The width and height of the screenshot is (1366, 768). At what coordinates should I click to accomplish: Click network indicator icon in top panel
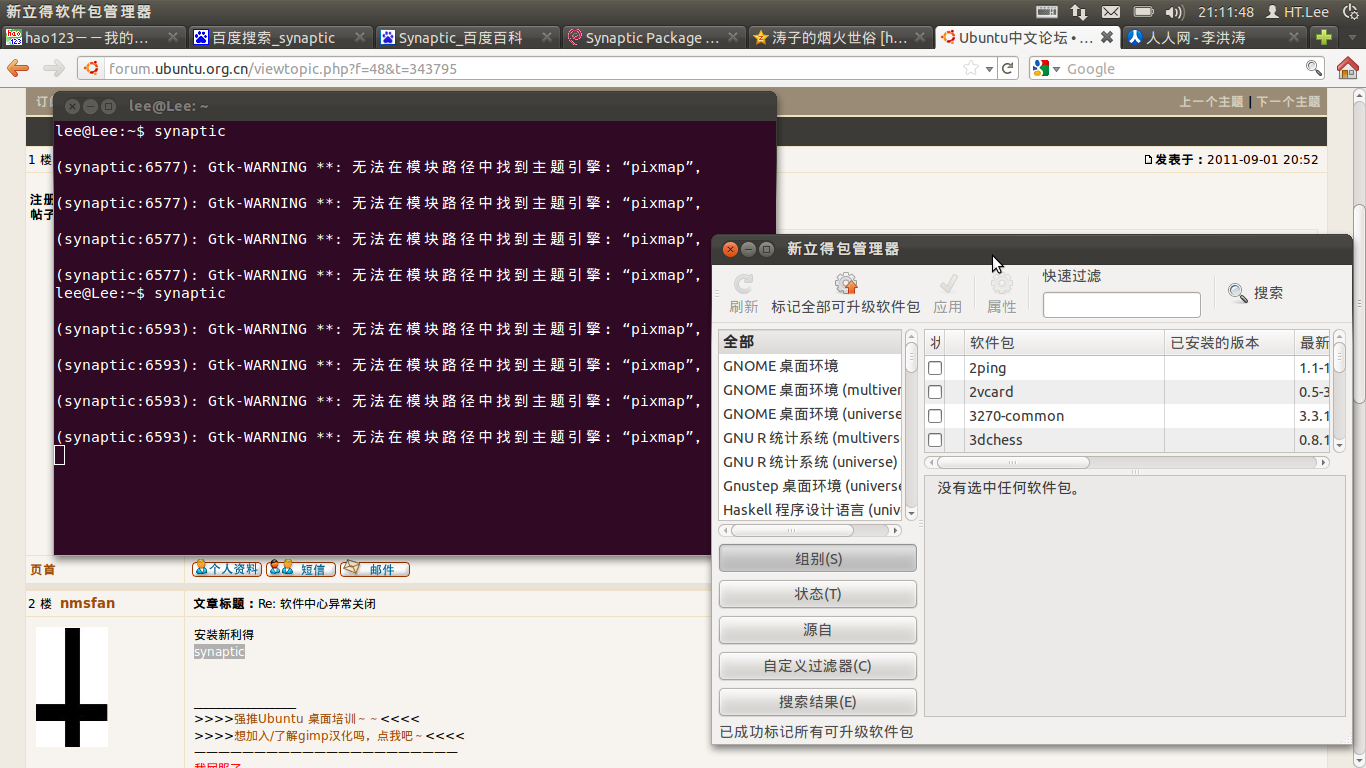click(x=1079, y=12)
